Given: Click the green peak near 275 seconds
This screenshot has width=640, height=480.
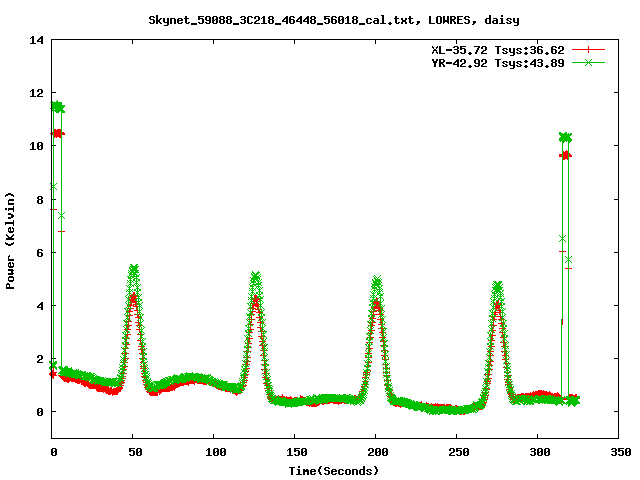Looking at the screenshot, I should (x=497, y=286).
